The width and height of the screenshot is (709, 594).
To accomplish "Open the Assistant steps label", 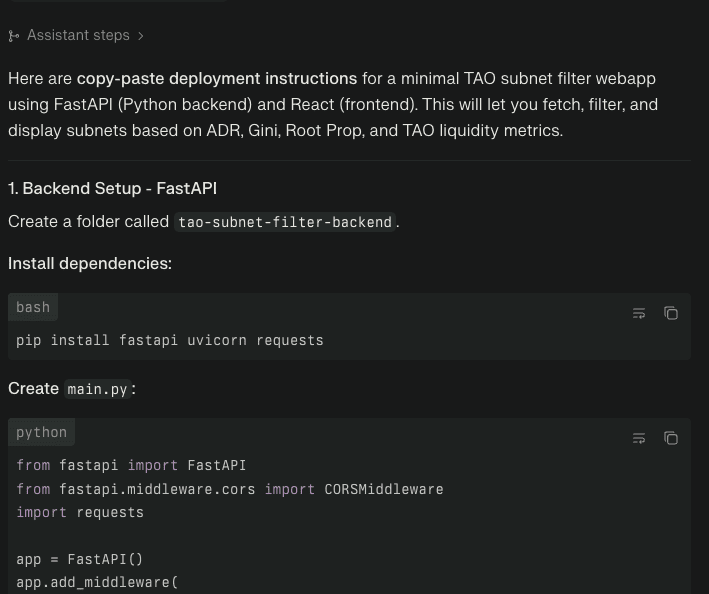I will pos(78,35).
